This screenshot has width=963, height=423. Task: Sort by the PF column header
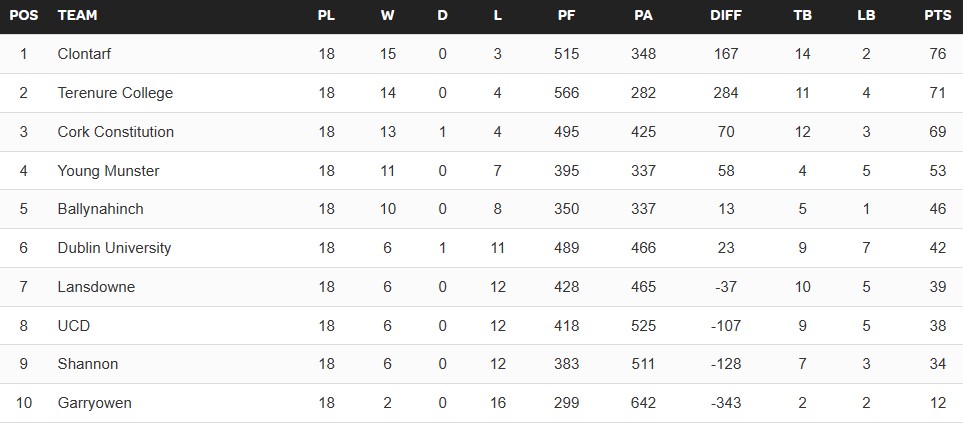[x=566, y=16]
